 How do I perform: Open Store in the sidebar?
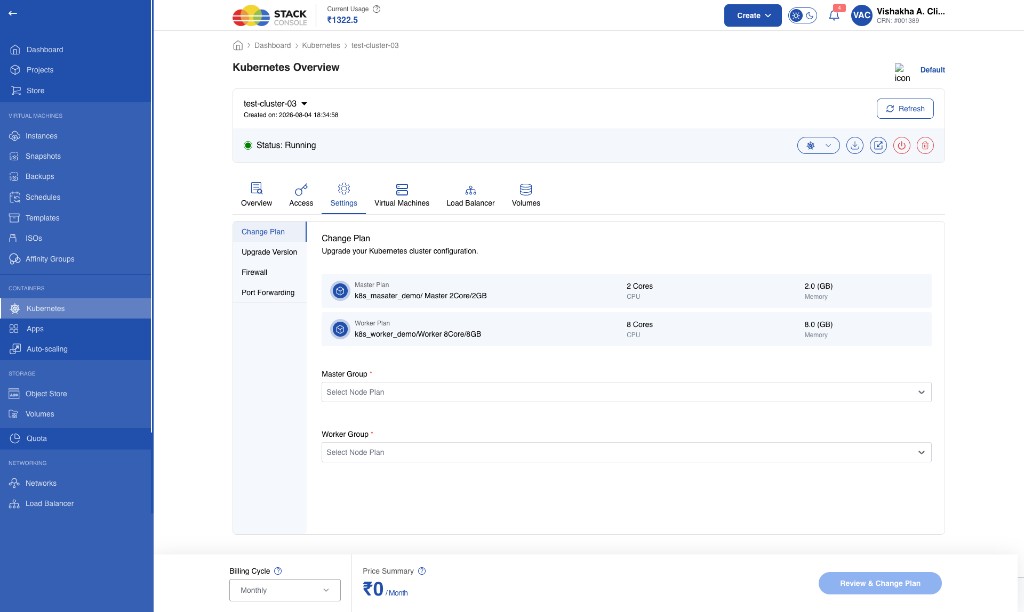(35, 91)
